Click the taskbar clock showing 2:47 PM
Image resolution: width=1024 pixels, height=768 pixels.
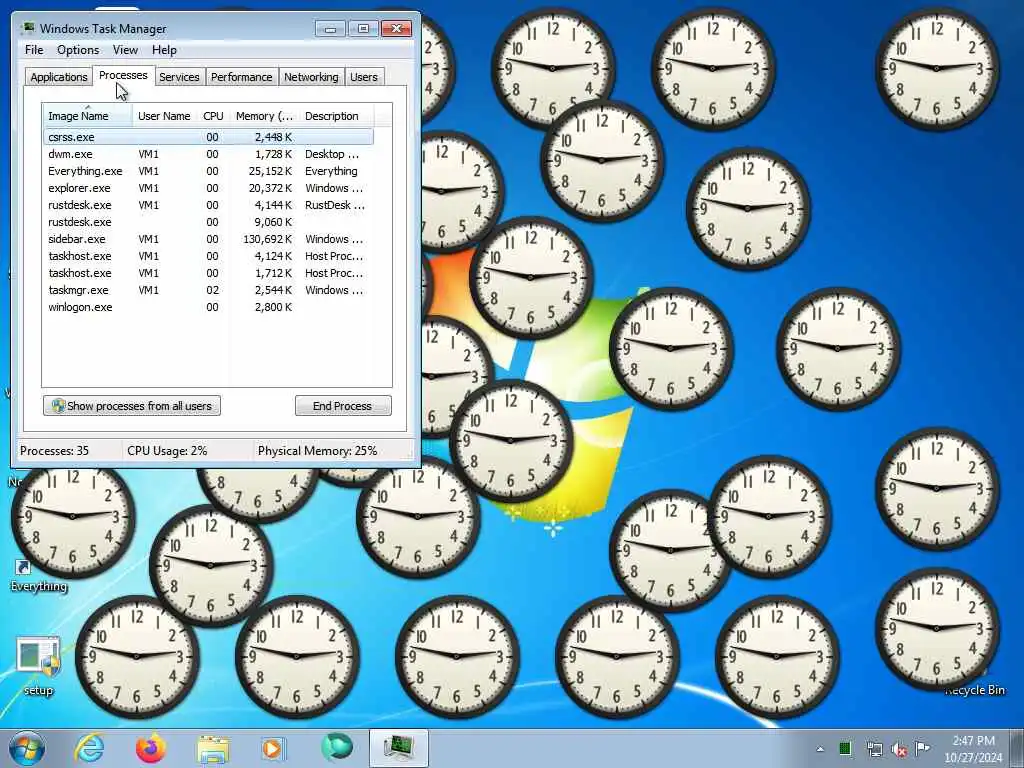click(973, 749)
